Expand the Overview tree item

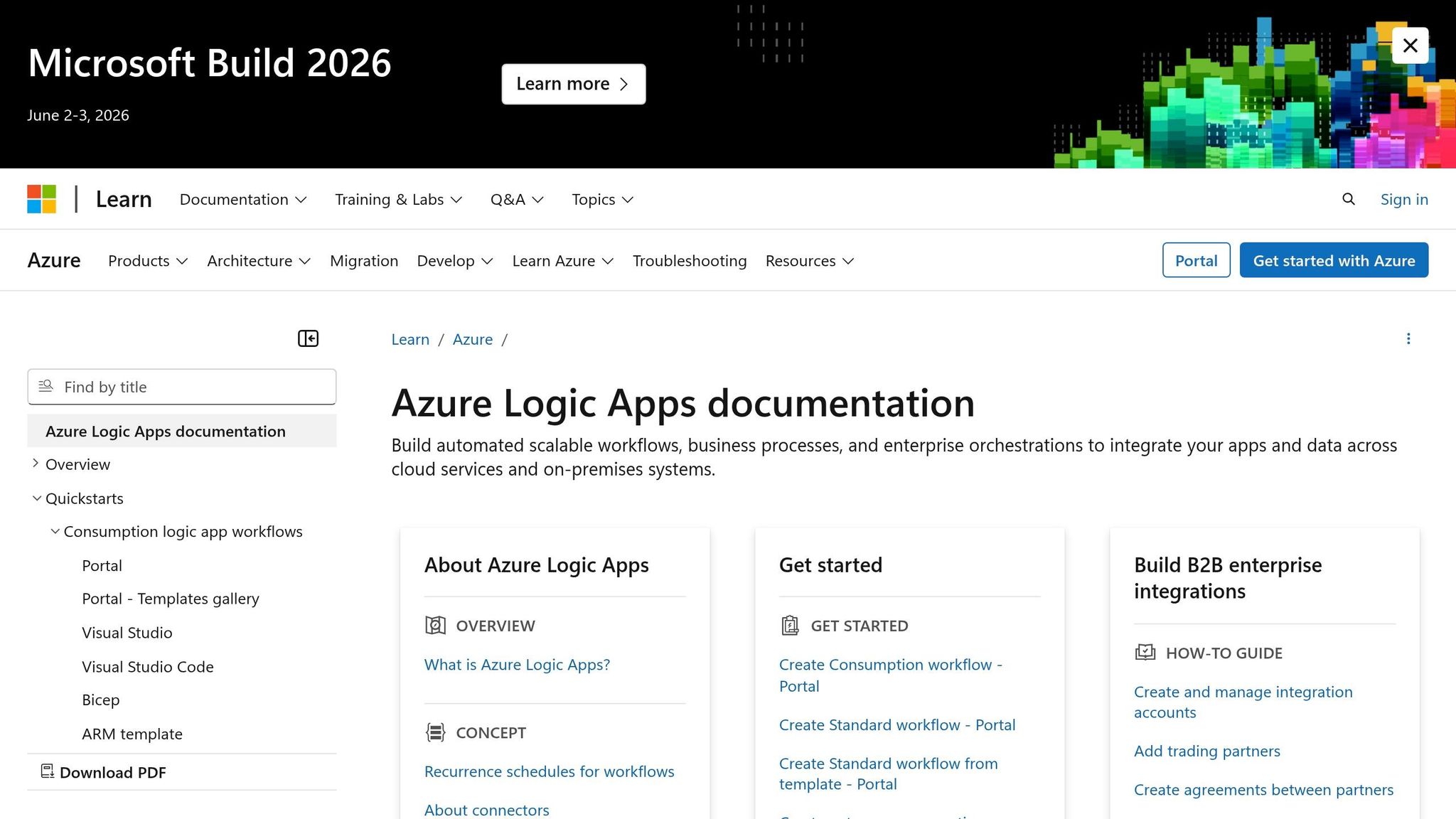[x=36, y=464]
